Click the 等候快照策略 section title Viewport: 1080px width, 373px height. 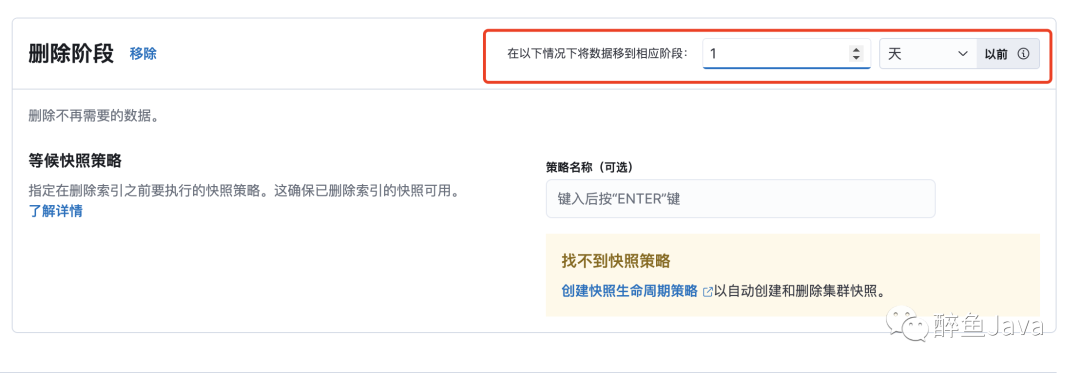coord(75,161)
